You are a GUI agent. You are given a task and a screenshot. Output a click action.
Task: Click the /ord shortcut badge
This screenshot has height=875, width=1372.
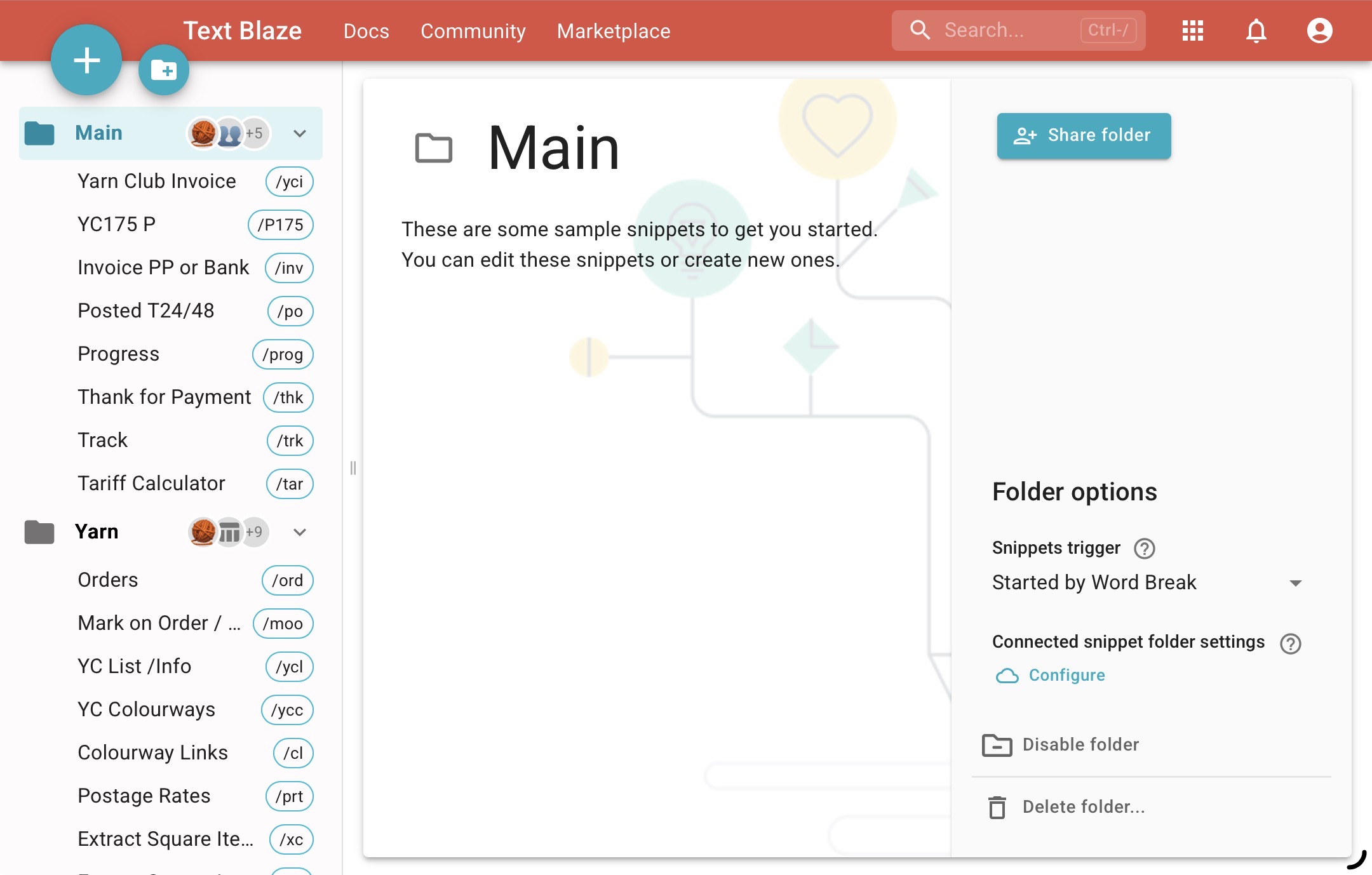click(x=288, y=580)
